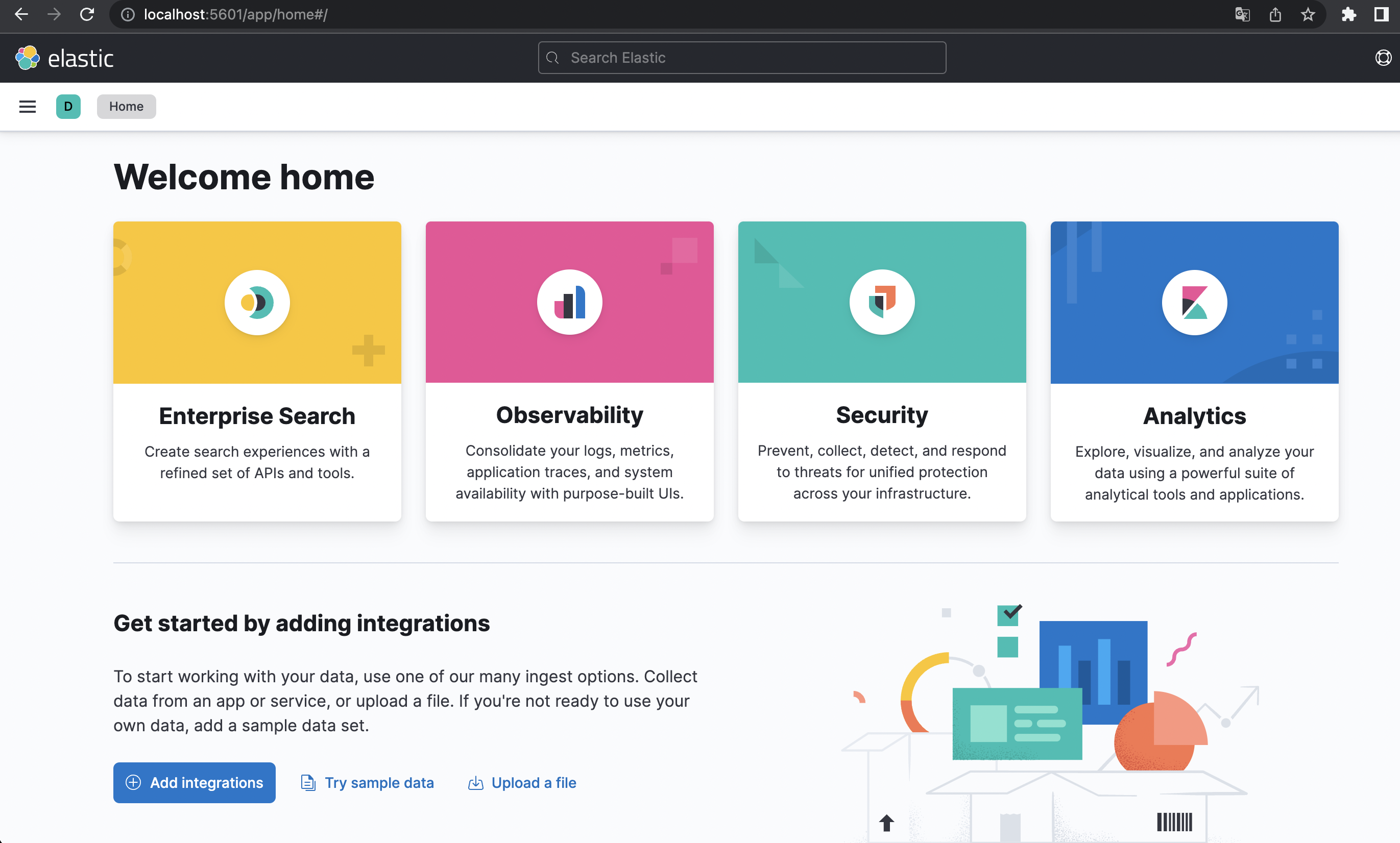The width and height of the screenshot is (1400, 843).
Task: Click the magnifier icon in search bar
Action: click(x=552, y=58)
